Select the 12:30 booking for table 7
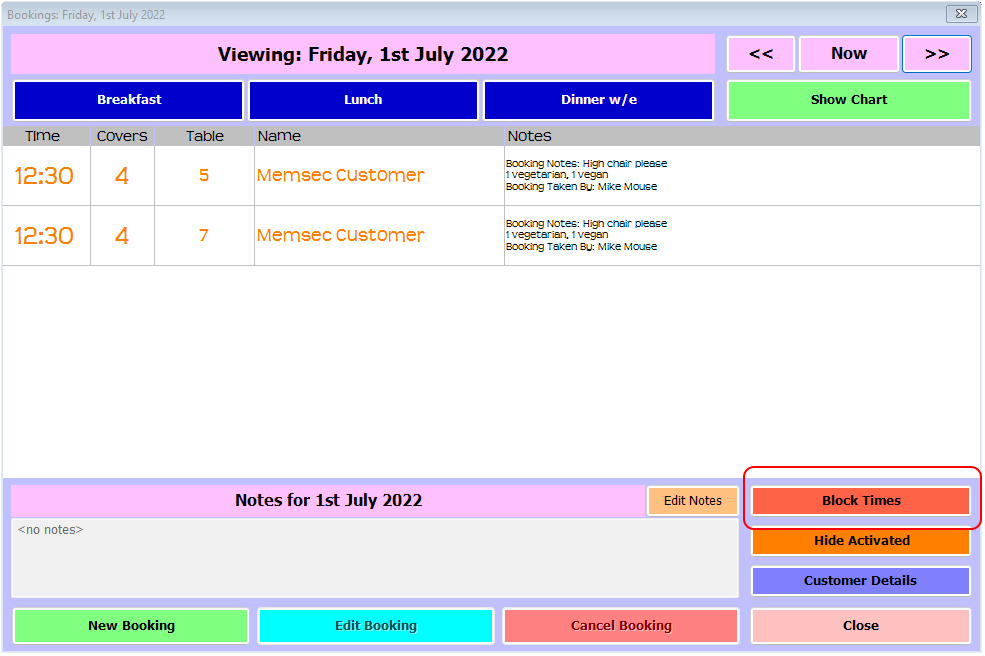Screen dimensions: 985x656 (340, 236)
